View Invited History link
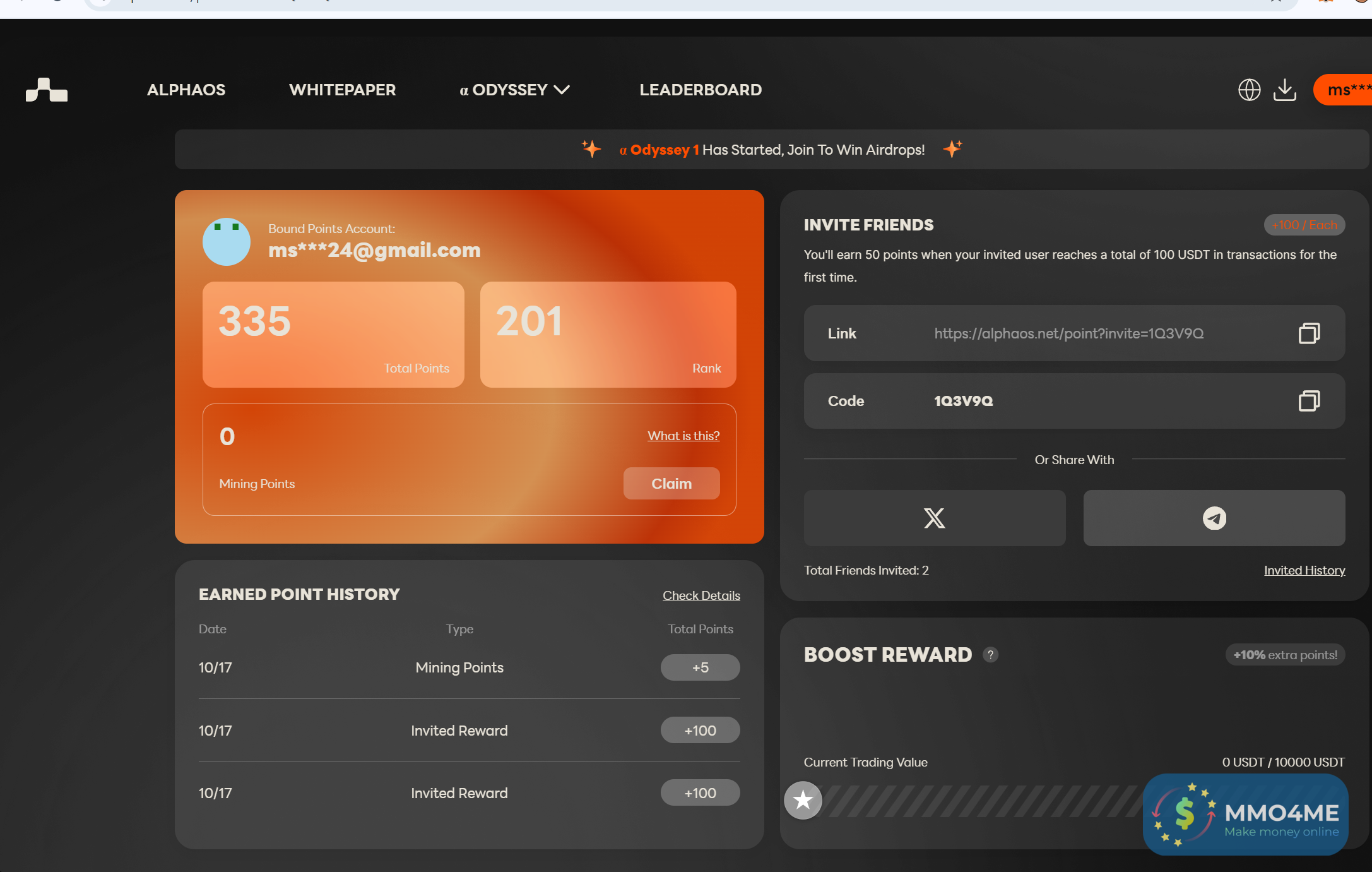This screenshot has width=1372, height=872. tap(1304, 570)
